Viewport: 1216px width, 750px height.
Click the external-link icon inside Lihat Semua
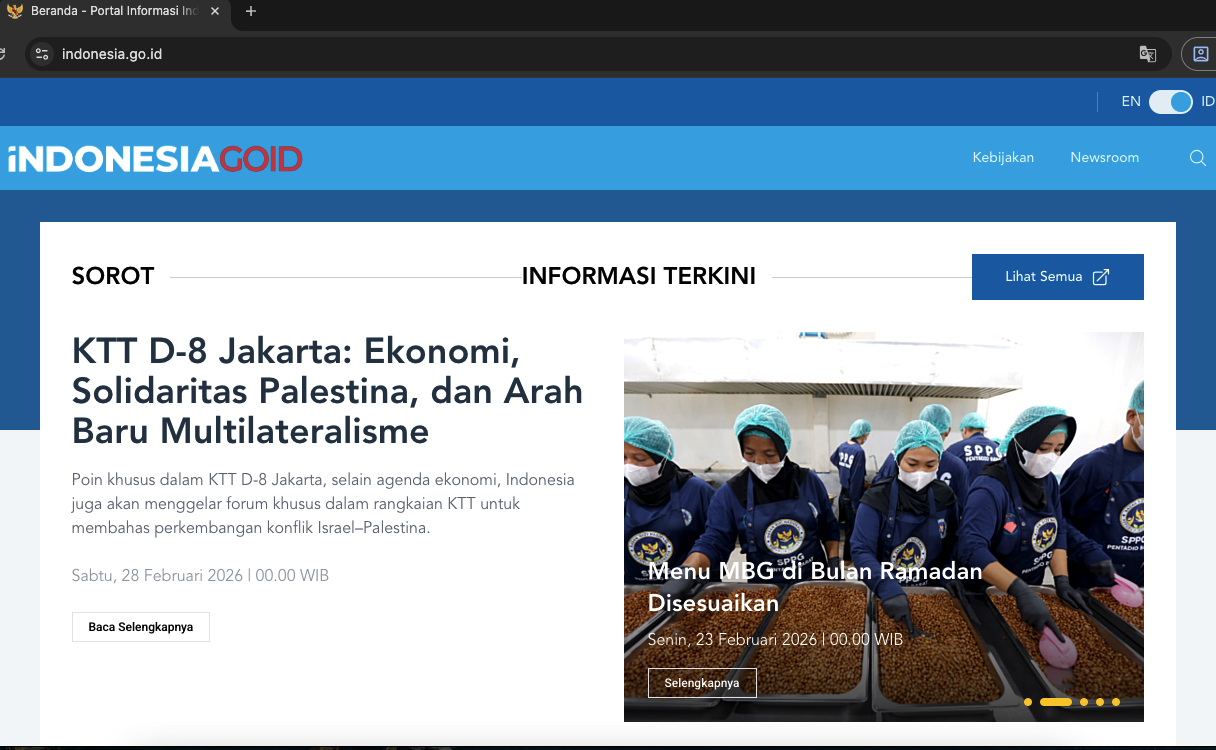1102,276
